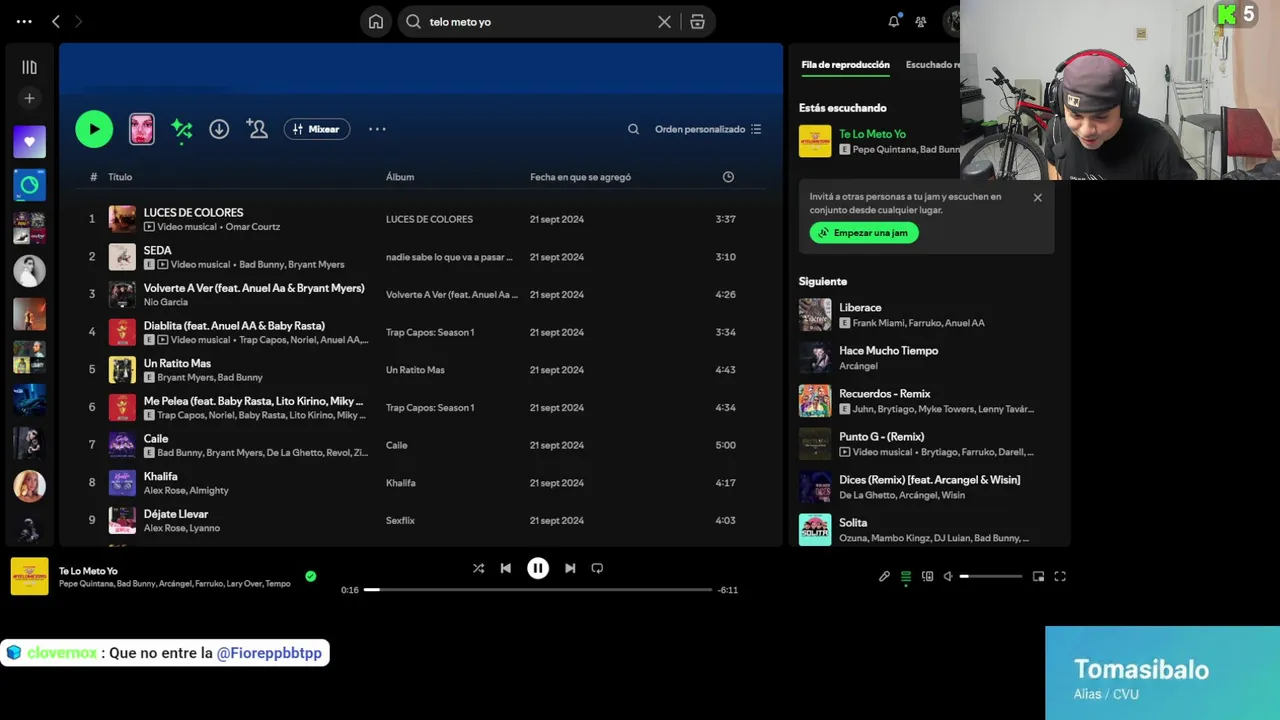1280x720 pixels.
Task: Toggle the queue panel icon
Action: tap(906, 576)
